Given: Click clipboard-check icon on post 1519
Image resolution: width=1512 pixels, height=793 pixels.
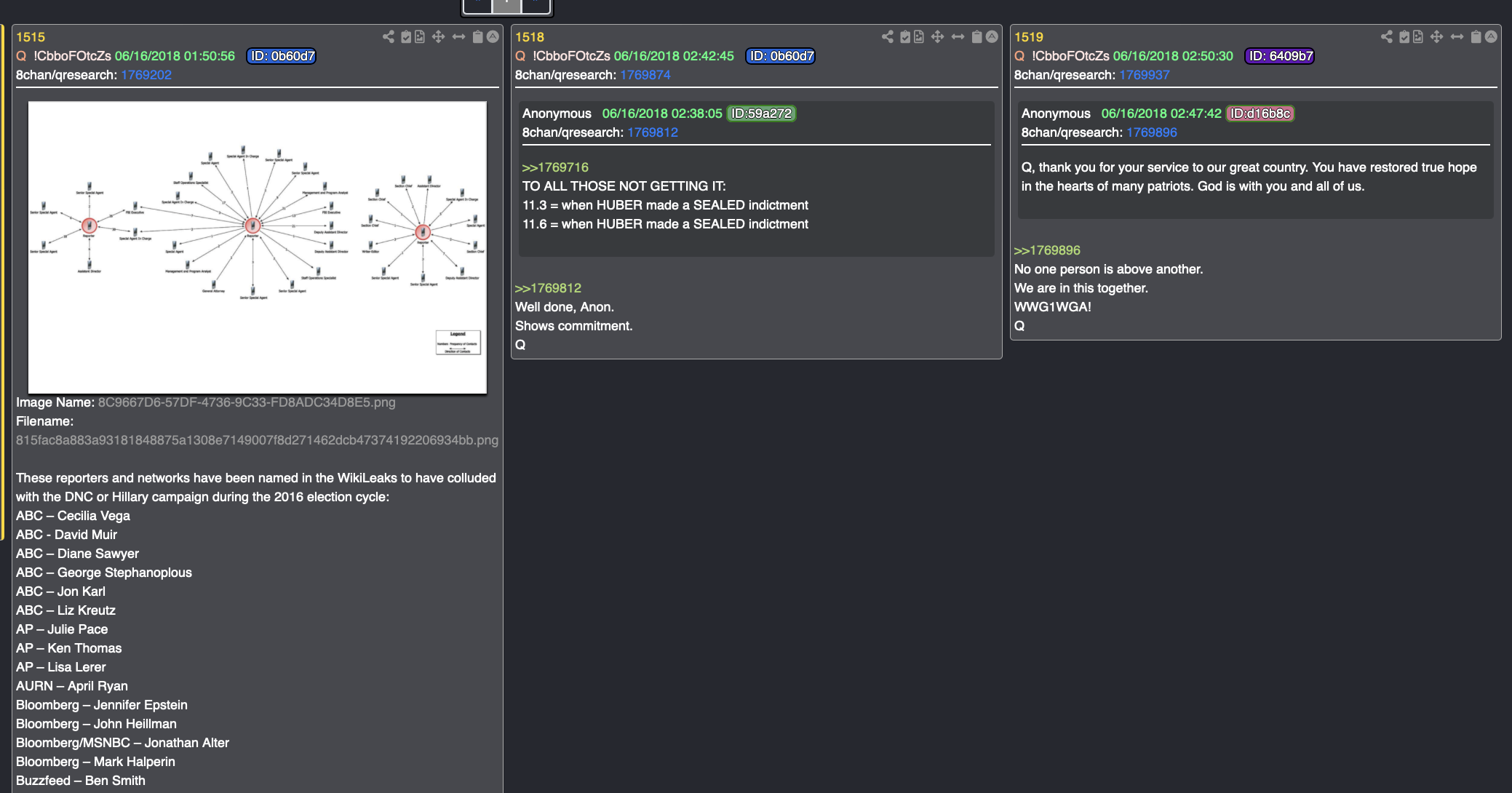Looking at the screenshot, I should [x=1405, y=36].
